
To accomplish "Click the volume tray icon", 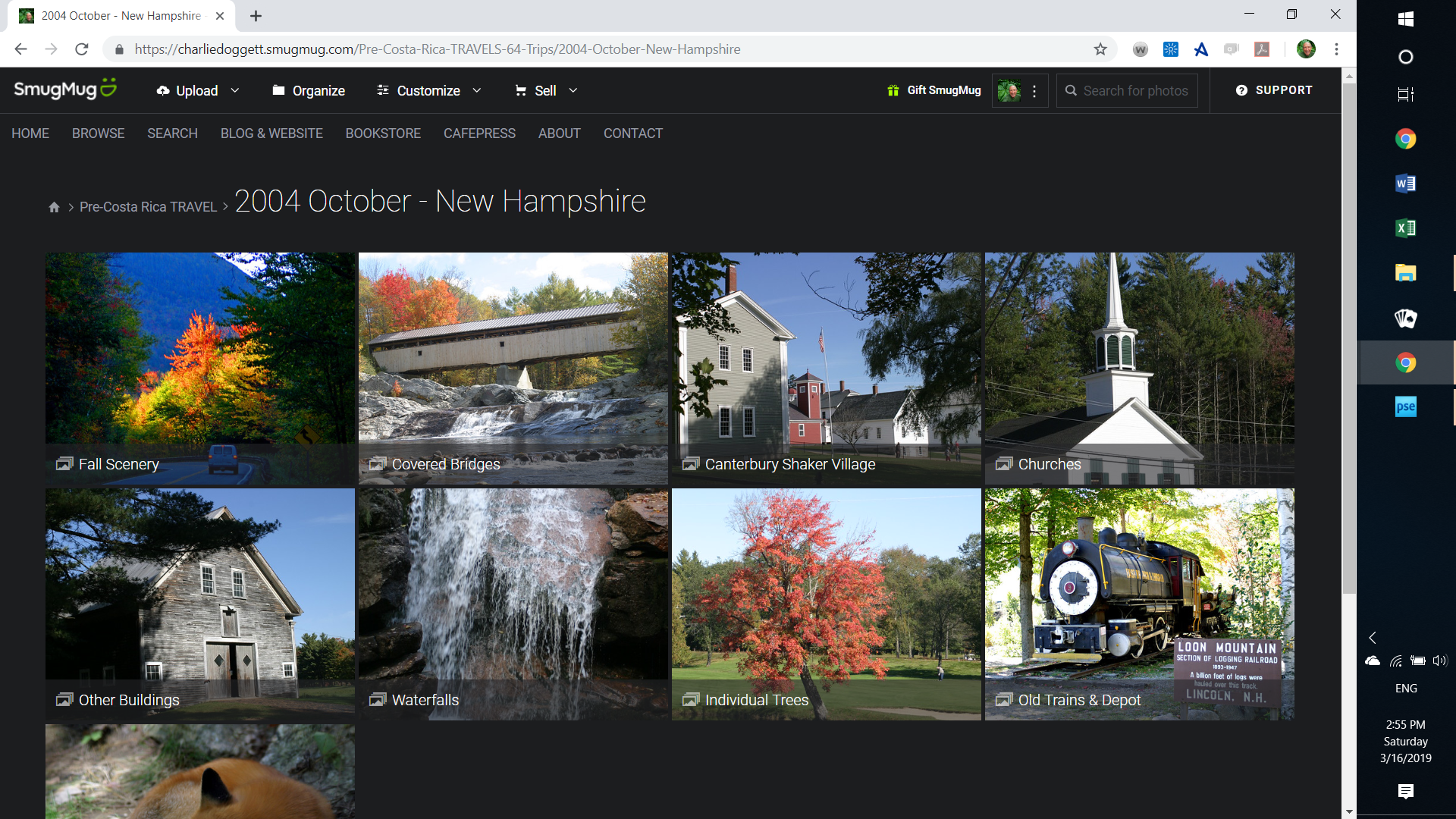I will [1439, 661].
